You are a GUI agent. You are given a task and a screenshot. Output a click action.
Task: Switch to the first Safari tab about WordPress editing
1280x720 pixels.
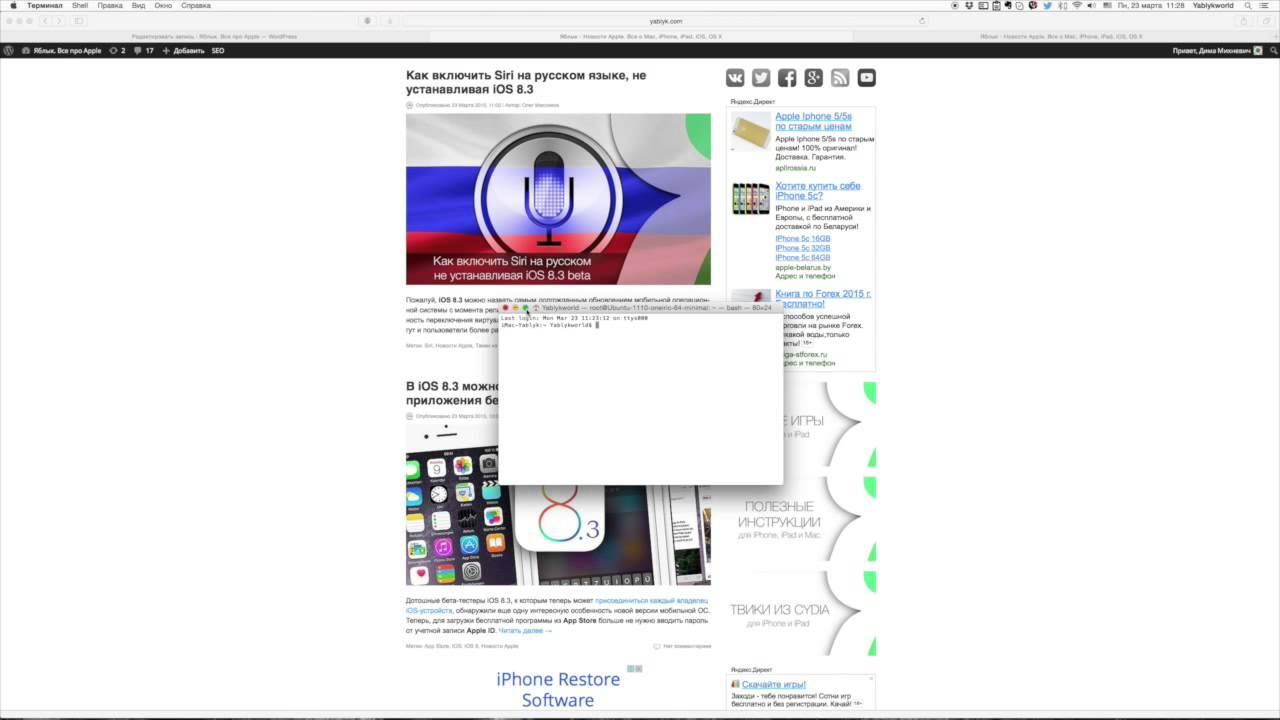(214, 37)
